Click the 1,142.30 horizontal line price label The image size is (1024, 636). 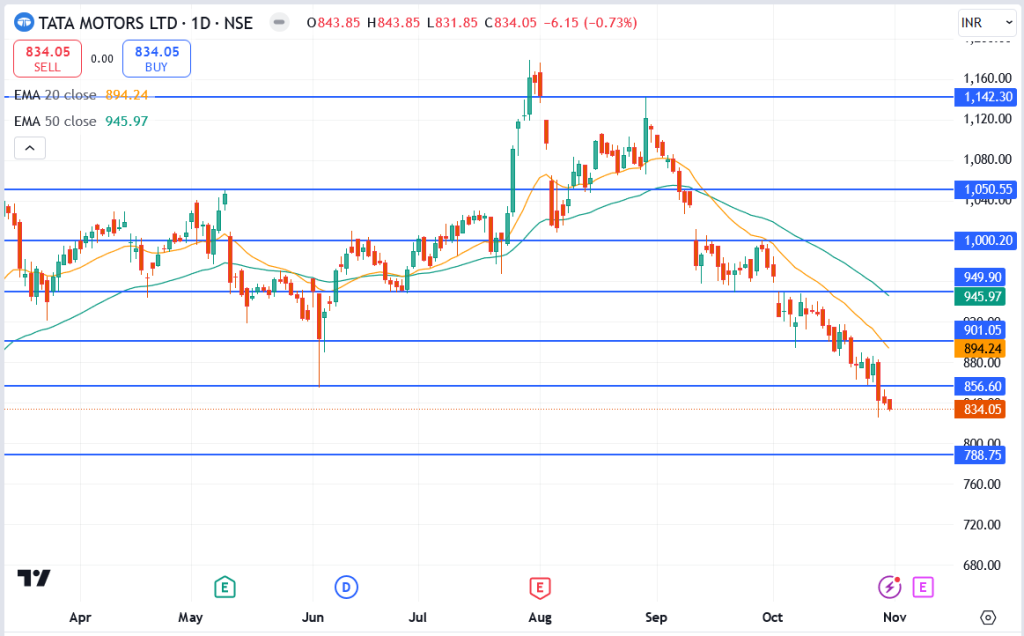[x=985, y=97]
